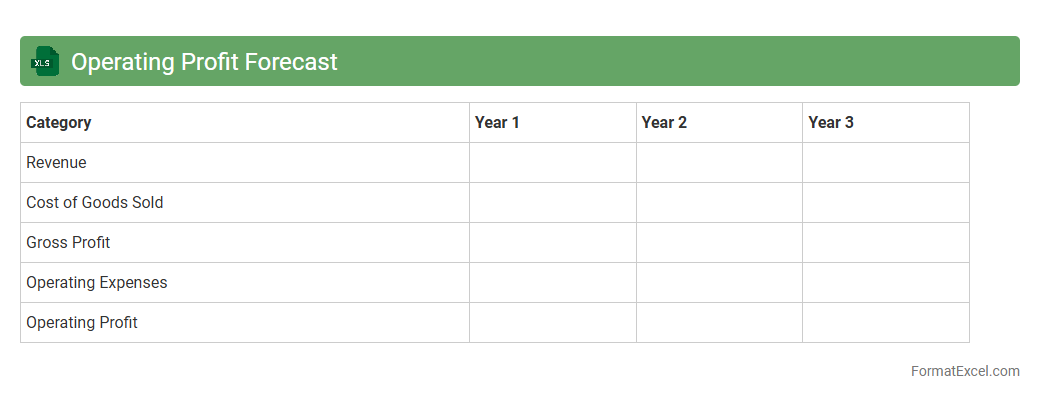Open the FormatExcel.com link
1040x400 pixels.
click(965, 371)
